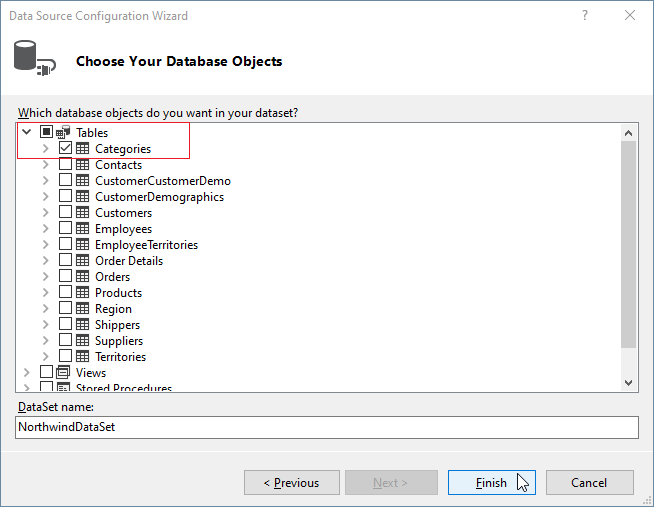Click the Customers table icon
654x507 pixels.
point(83,212)
